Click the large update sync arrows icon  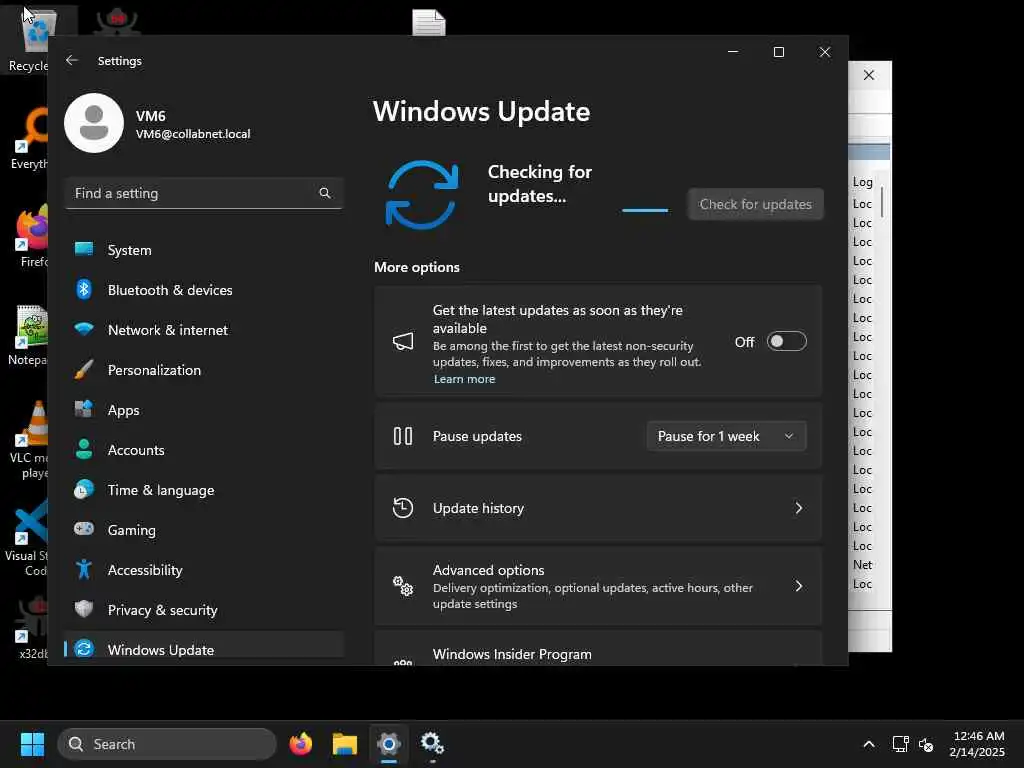[x=422, y=195]
